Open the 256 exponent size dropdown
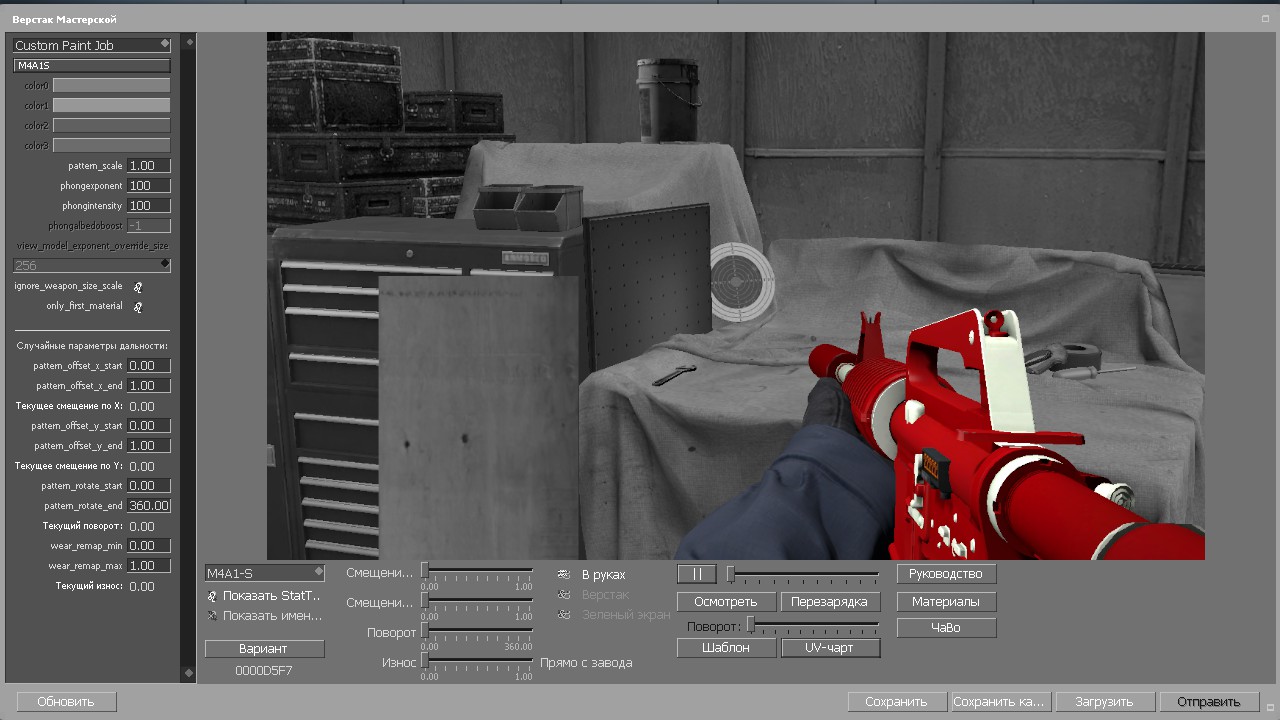 click(x=92, y=265)
